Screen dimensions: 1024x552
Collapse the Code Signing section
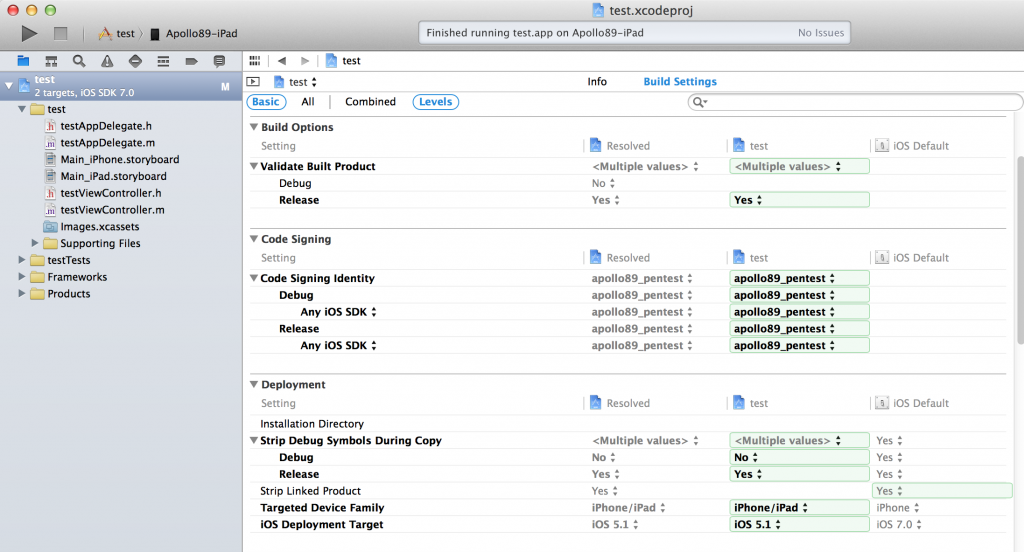pos(254,238)
